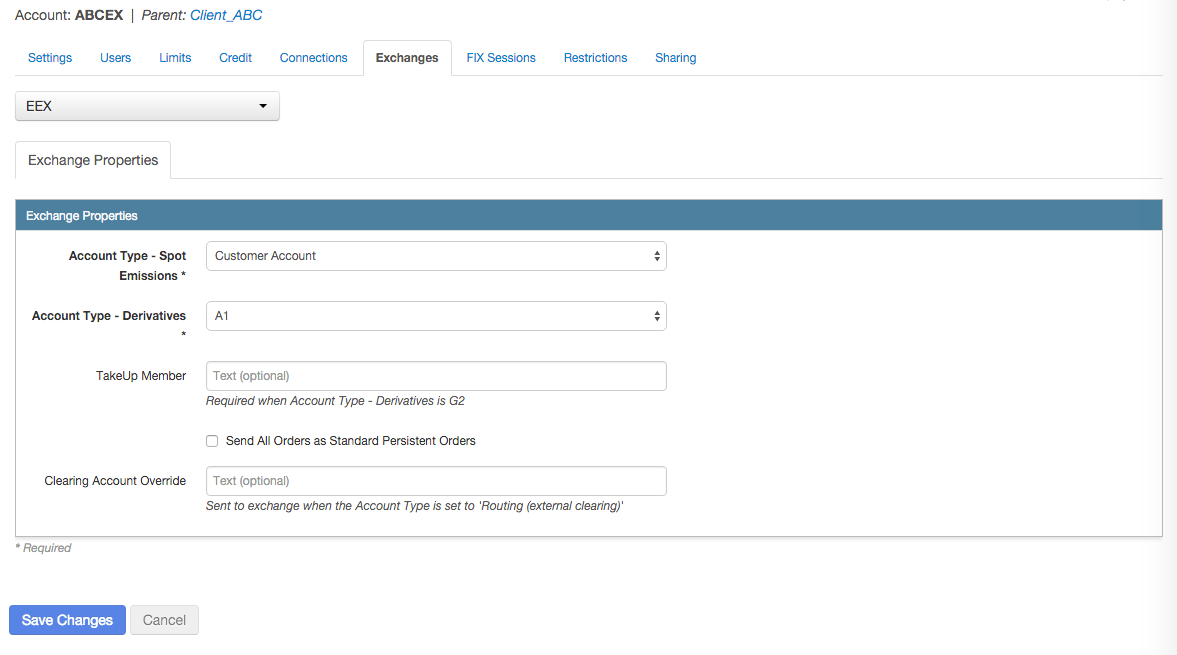Enable Send All Orders as Standard Persistent Orders

click(x=212, y=441)
